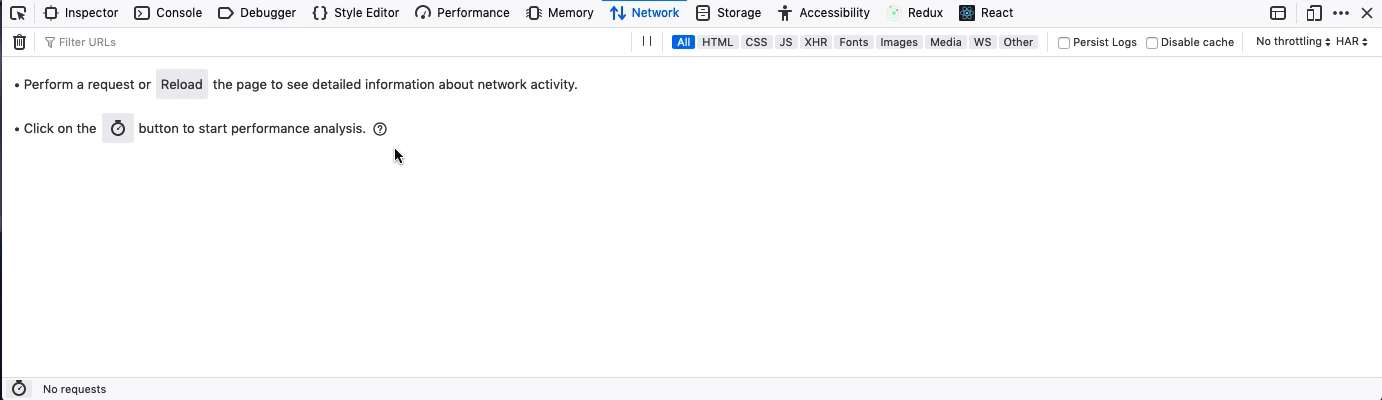This screenshot has height=400, width=1382.
Task: Enable the Persist Logs checkbox
Action: coord(1064,43)
